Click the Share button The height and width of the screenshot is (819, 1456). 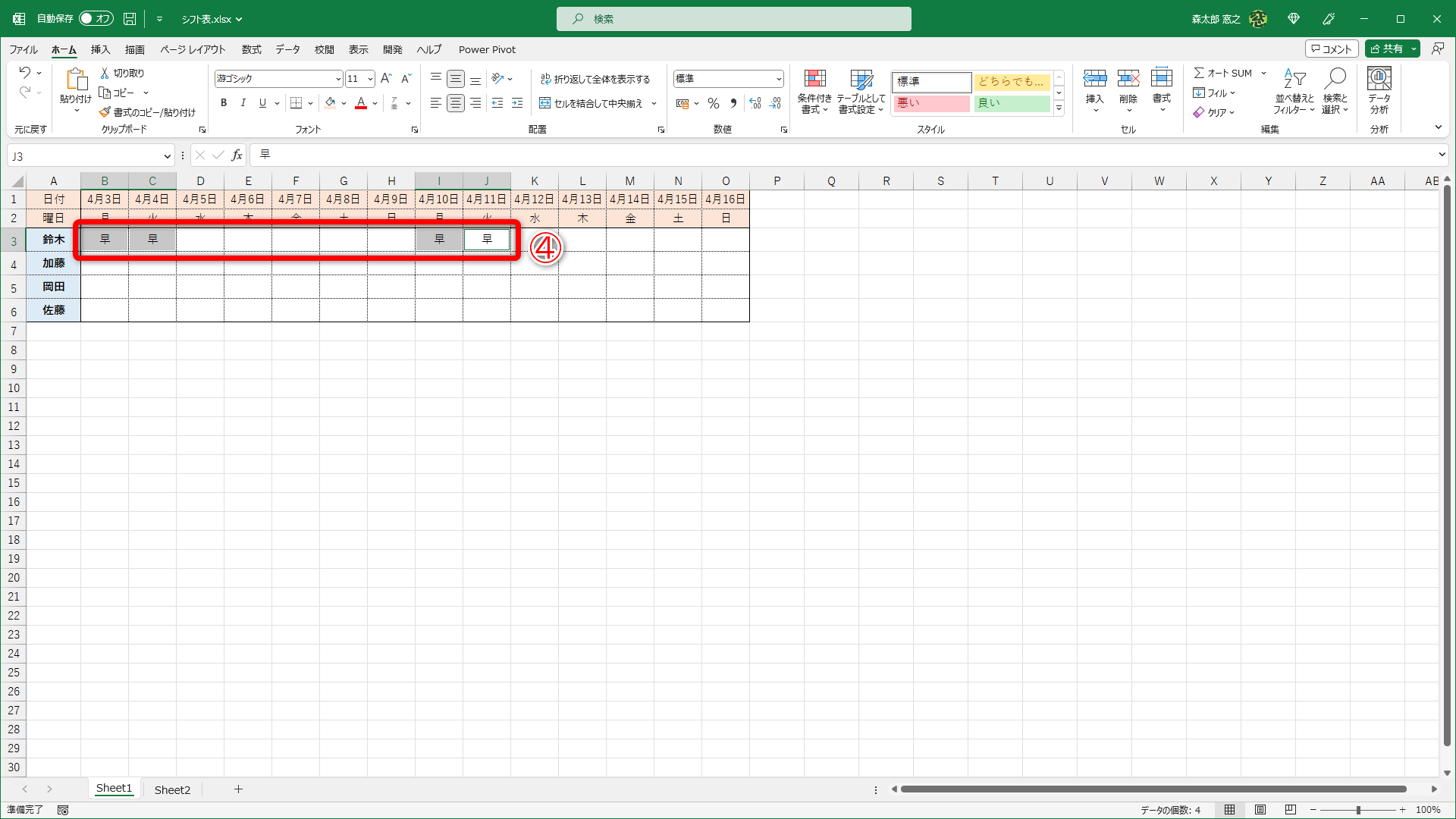(1387, 49)
